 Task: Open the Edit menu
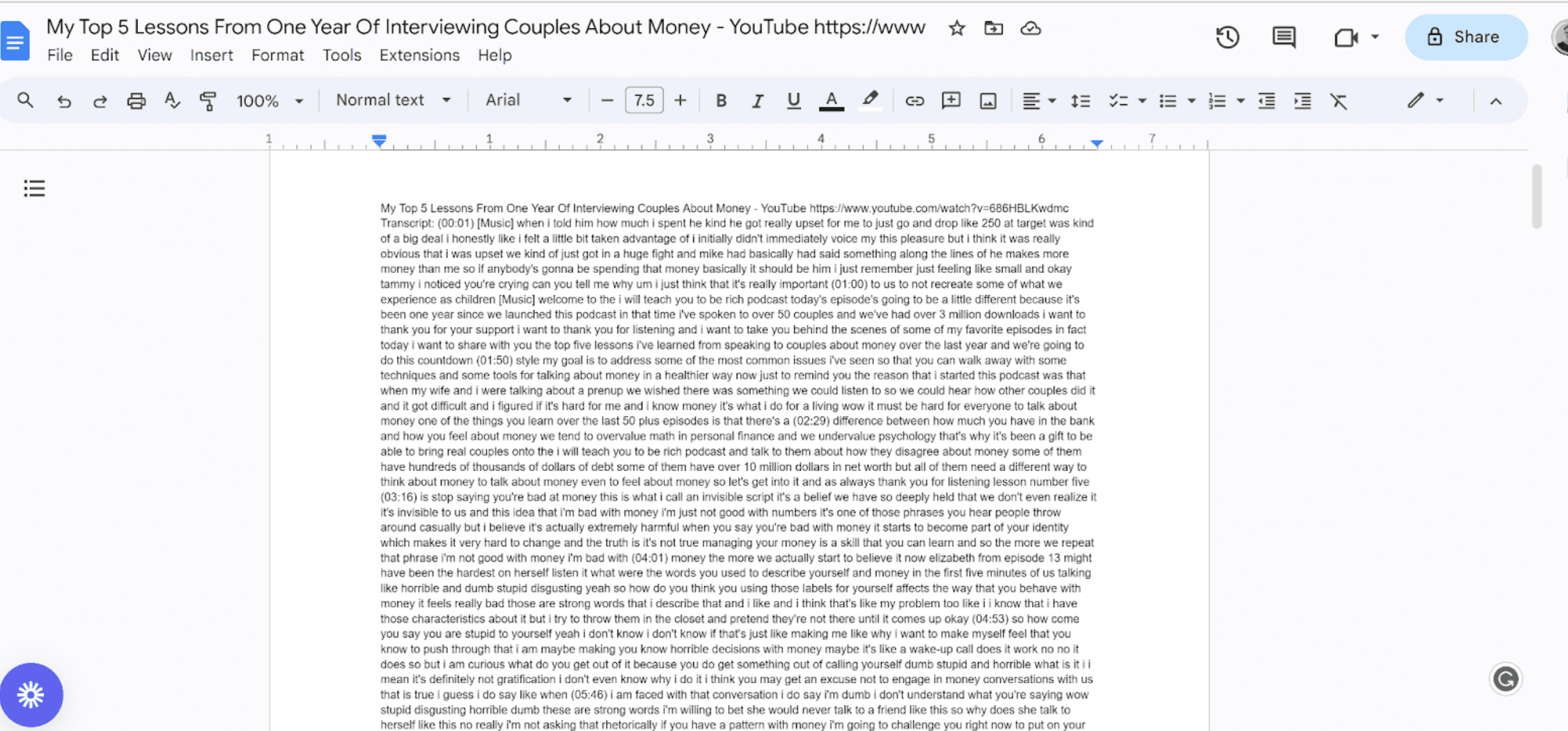click(x=104, y=55)
